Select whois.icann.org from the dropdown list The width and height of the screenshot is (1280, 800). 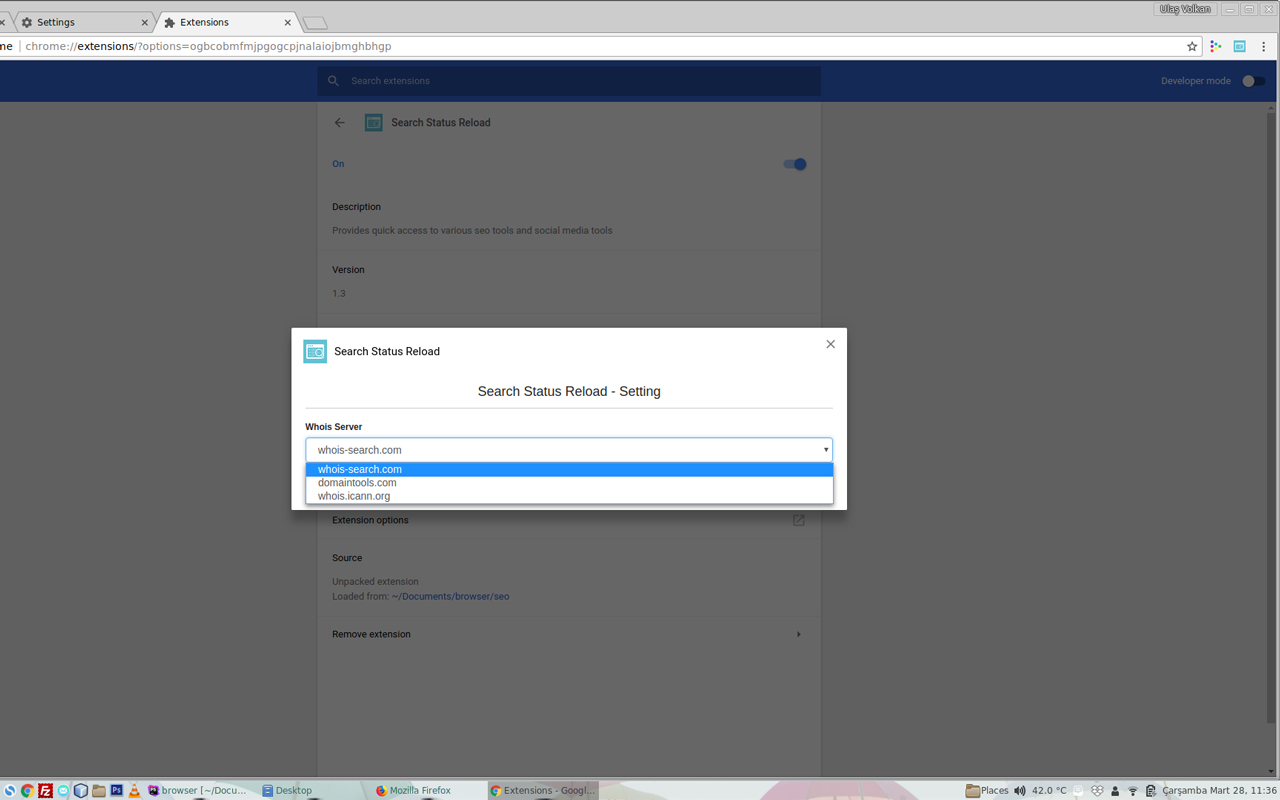[x=354, y=495]
